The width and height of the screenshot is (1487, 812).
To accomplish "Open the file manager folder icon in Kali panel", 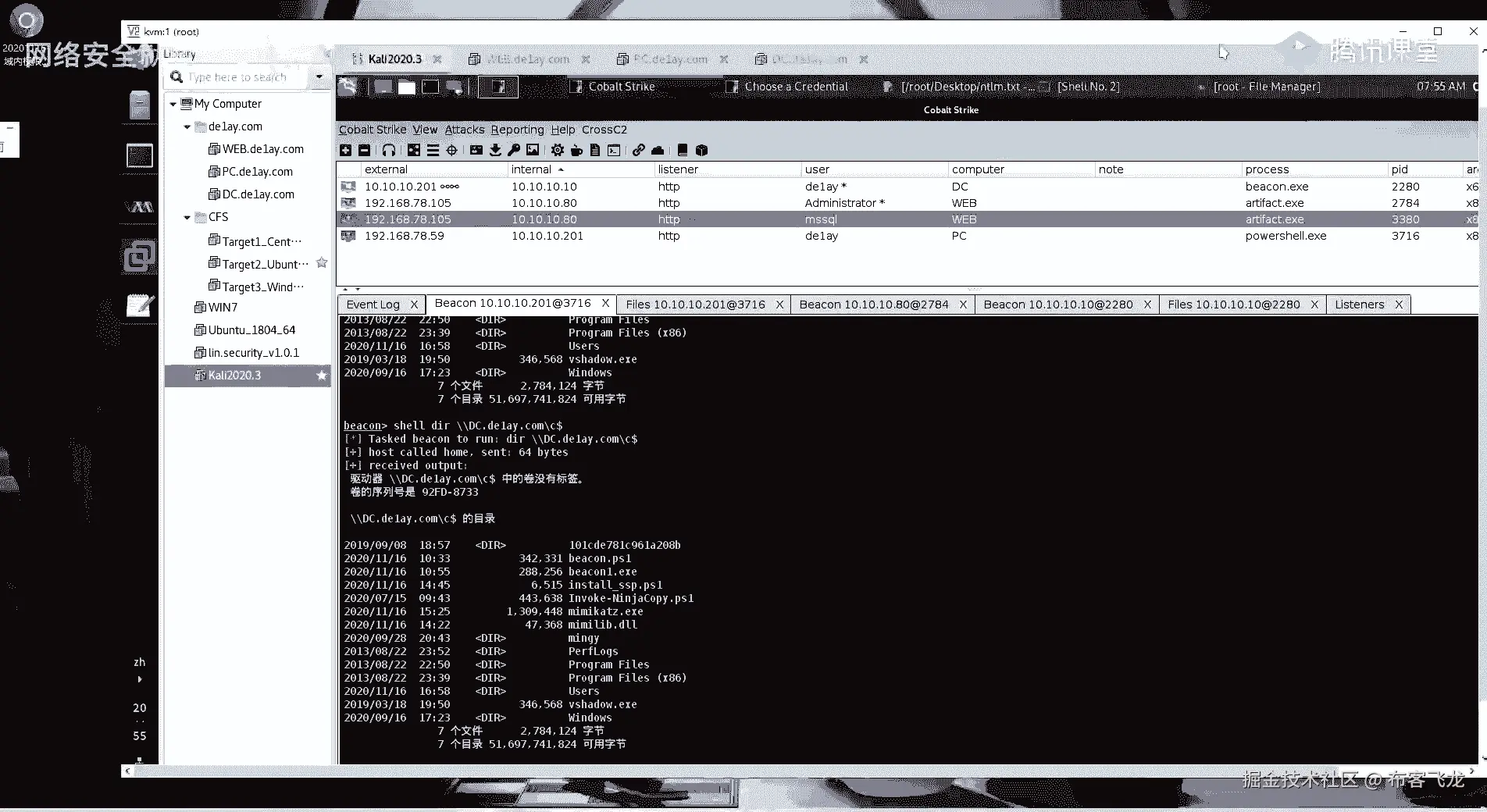I will 407,87.
